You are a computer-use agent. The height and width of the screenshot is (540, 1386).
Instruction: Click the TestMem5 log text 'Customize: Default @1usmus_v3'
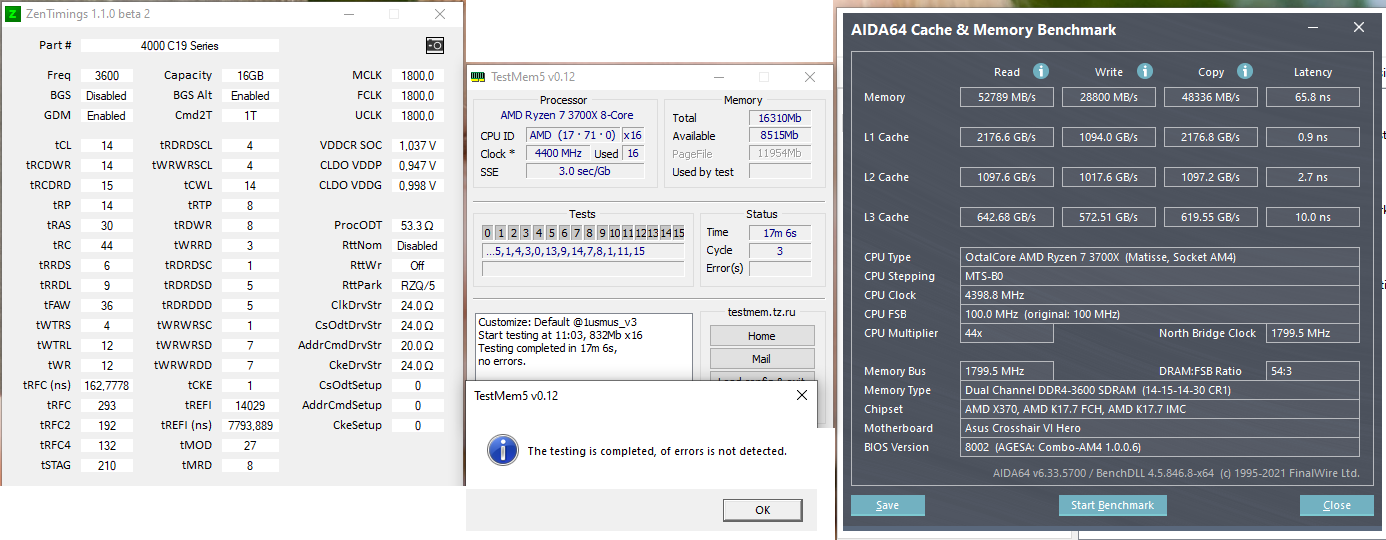(x=558, y=322)
